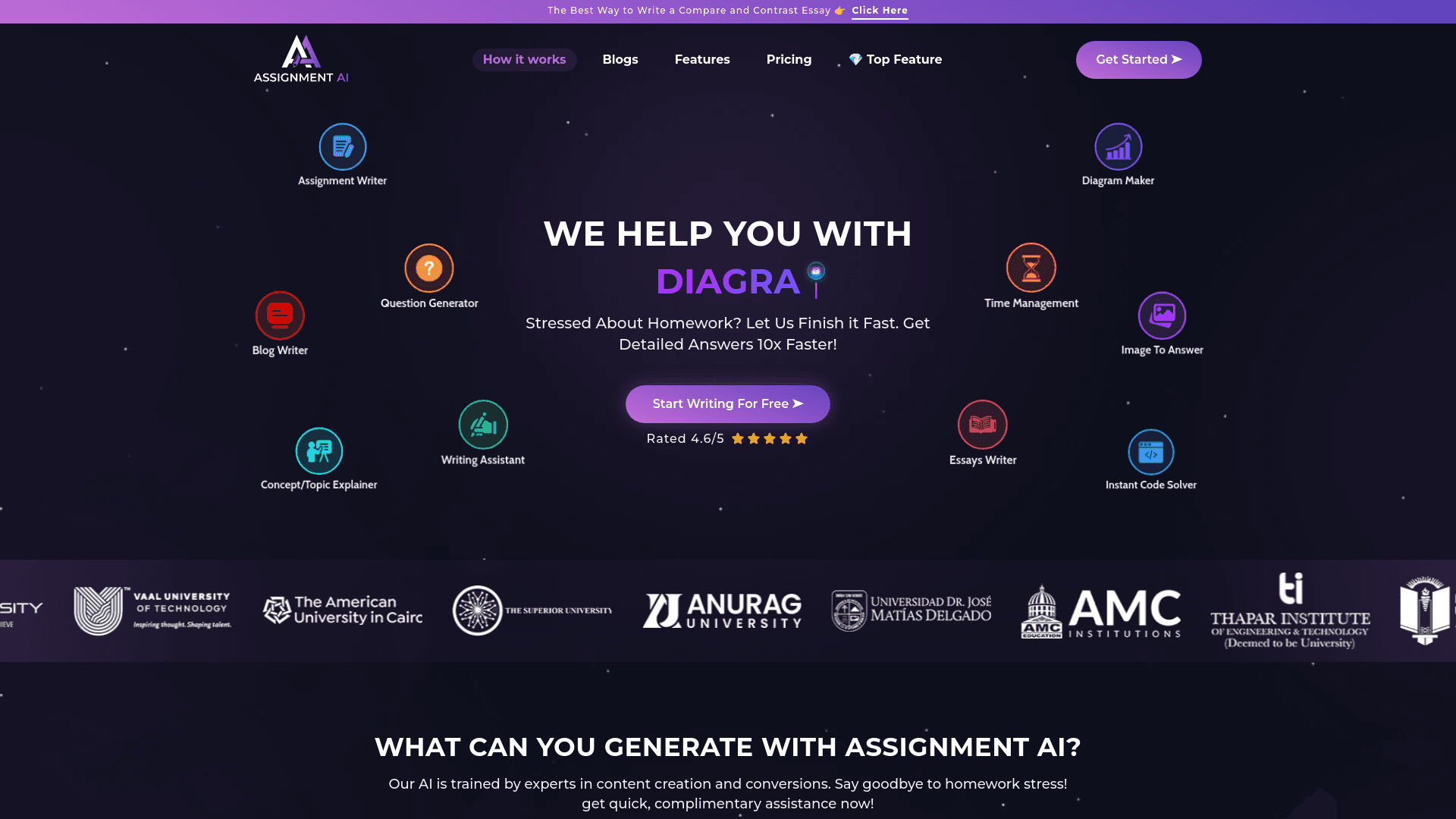Click the Get Started button
Image resolution: width=1456 pixels, height=819 pixels.
(1138, 59)
